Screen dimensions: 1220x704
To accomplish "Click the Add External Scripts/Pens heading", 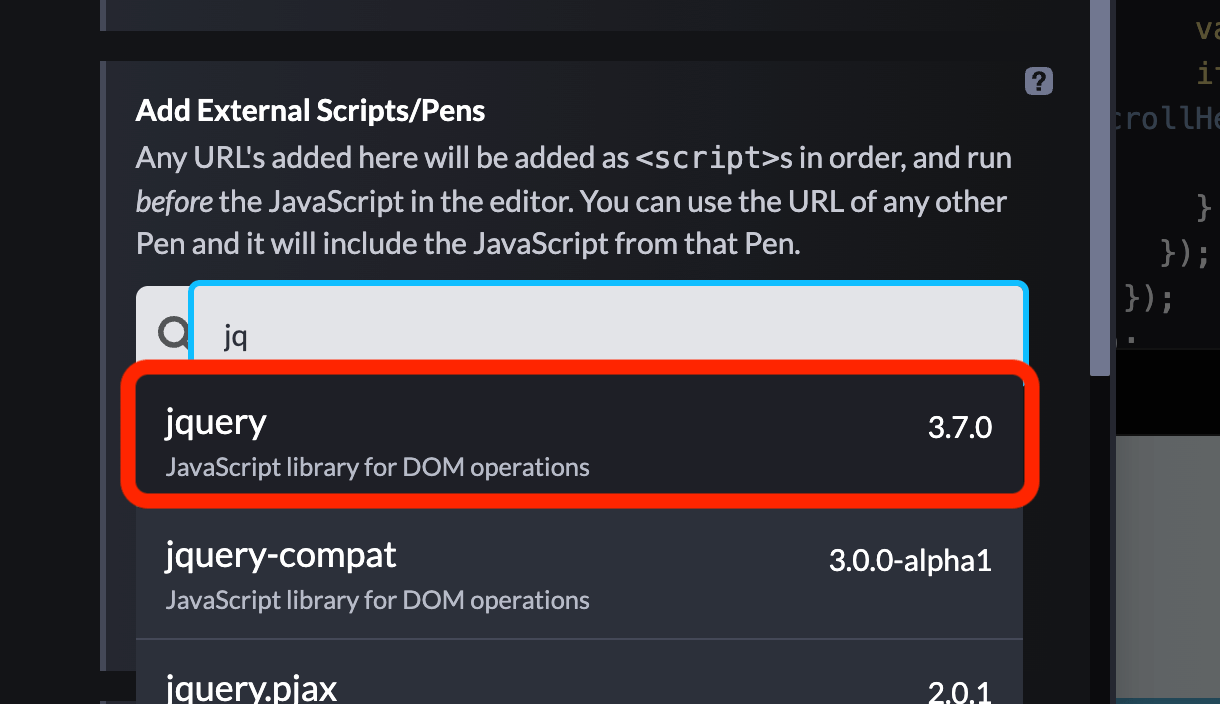I will 310,110.
